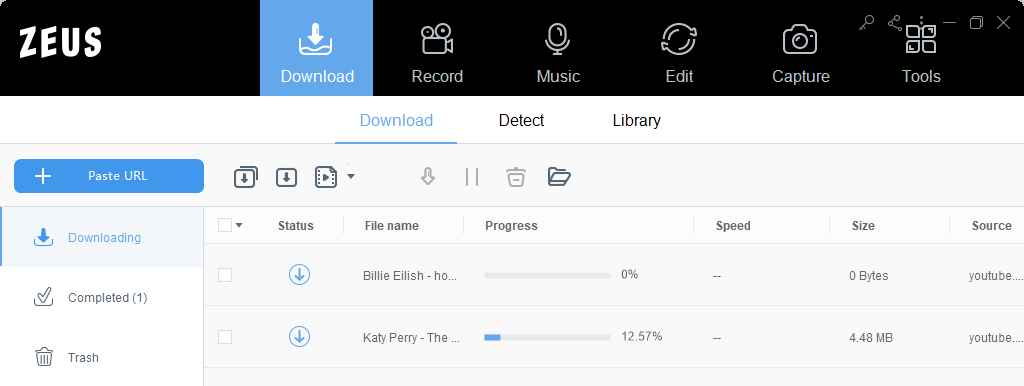
Task: Click the batch download stacked icon
Action: [246, 177]
